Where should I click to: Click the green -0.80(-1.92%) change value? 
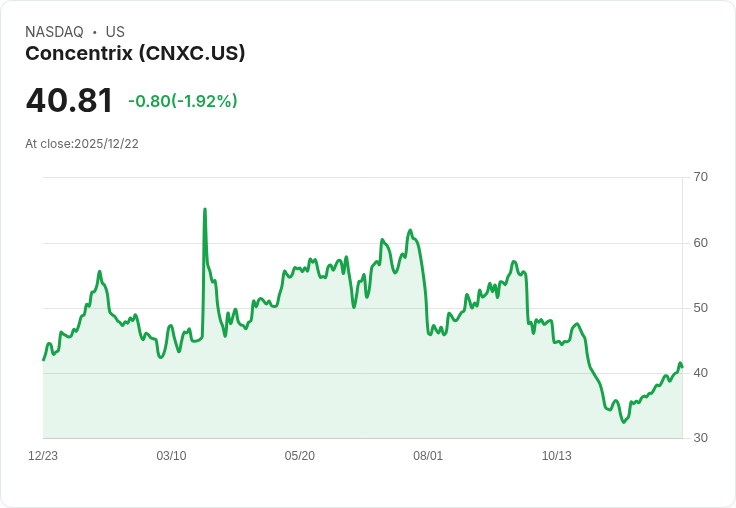pos(183,101)
